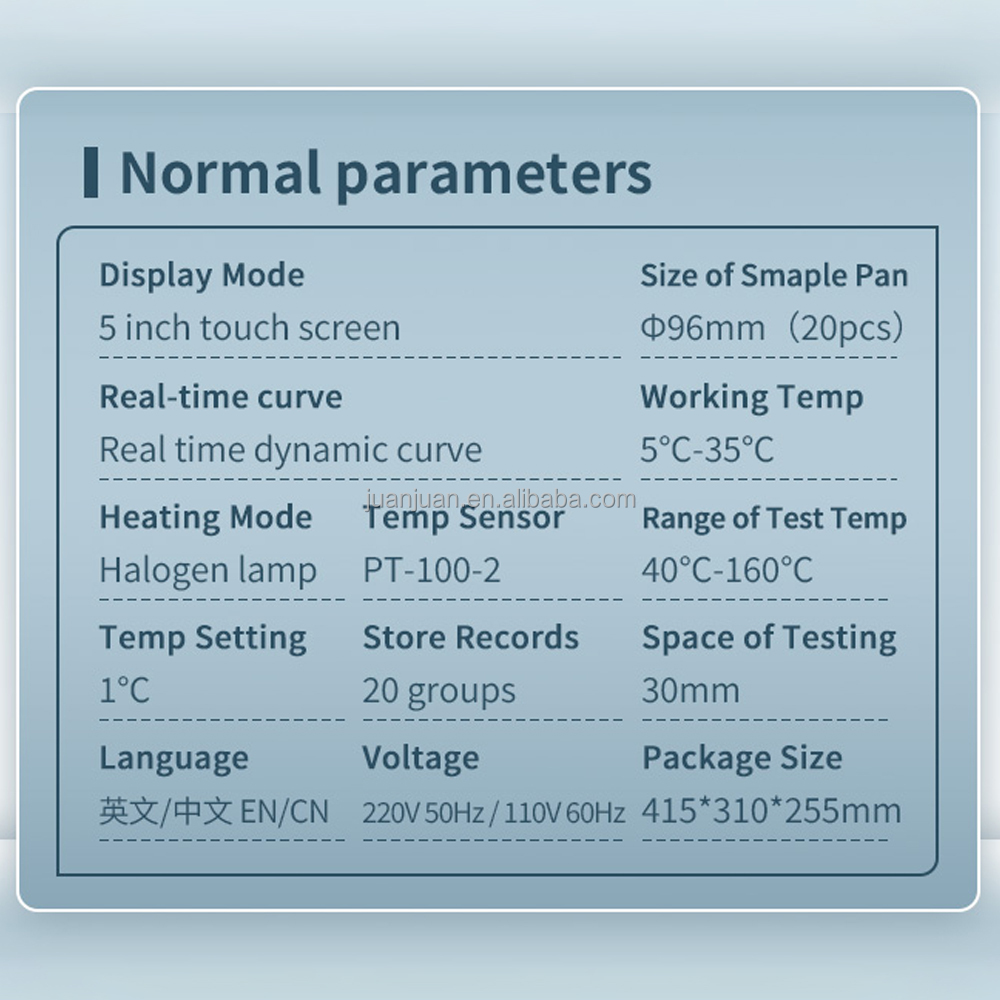The width and height of the screenshot is (1000, 1000).
Task: Click the "Working Temp" label
Action: coord(751,397)
